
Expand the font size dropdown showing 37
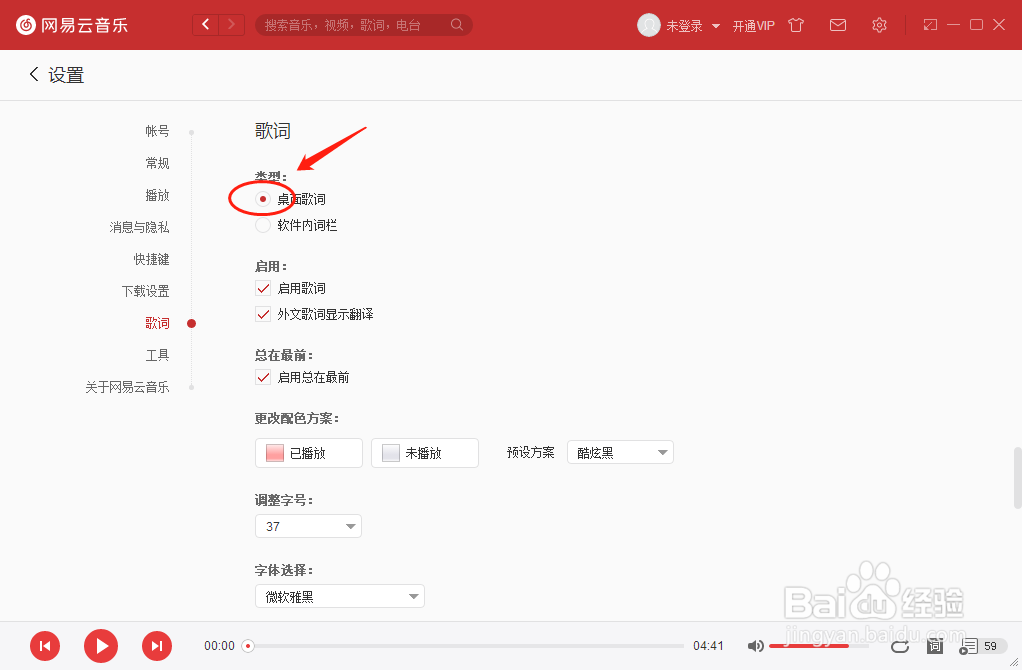pos(308,525)
